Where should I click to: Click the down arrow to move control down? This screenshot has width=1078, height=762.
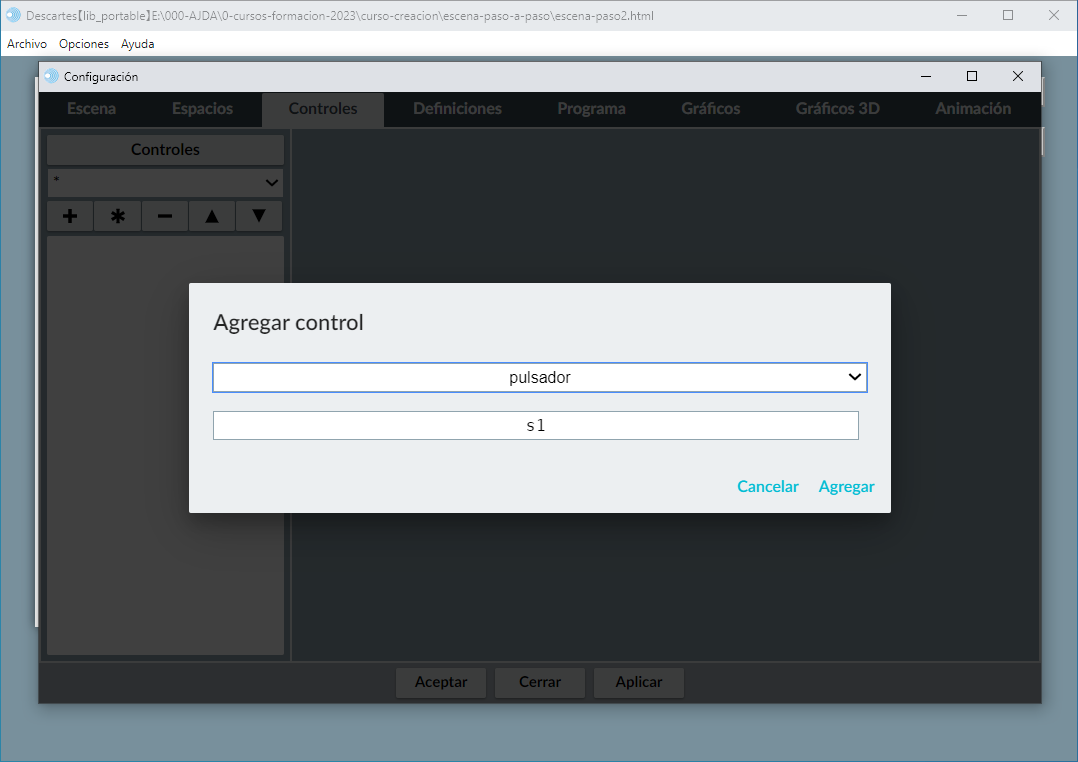[259, 216]
